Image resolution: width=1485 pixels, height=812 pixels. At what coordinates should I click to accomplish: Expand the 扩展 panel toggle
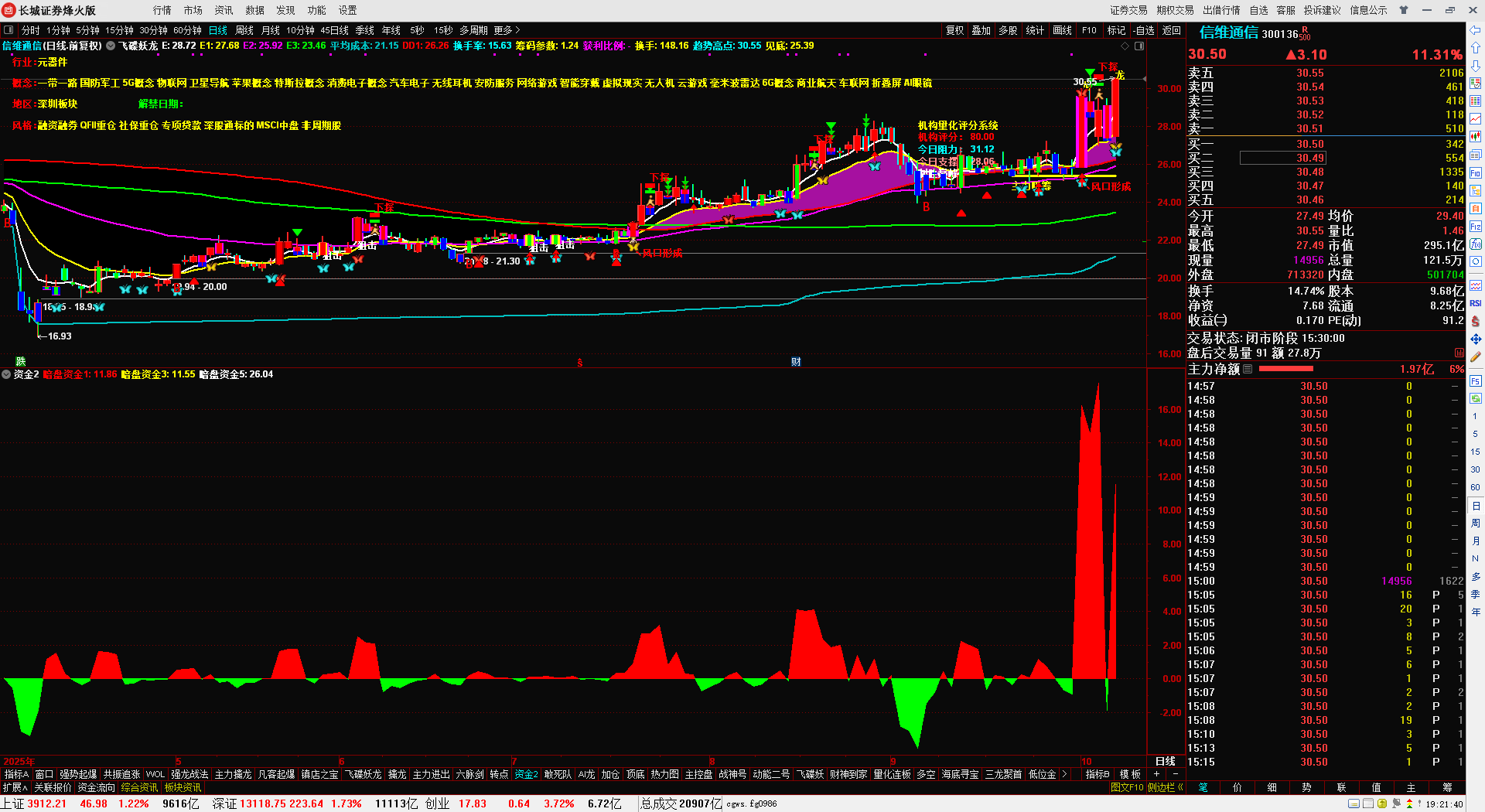tap(15, 787)
